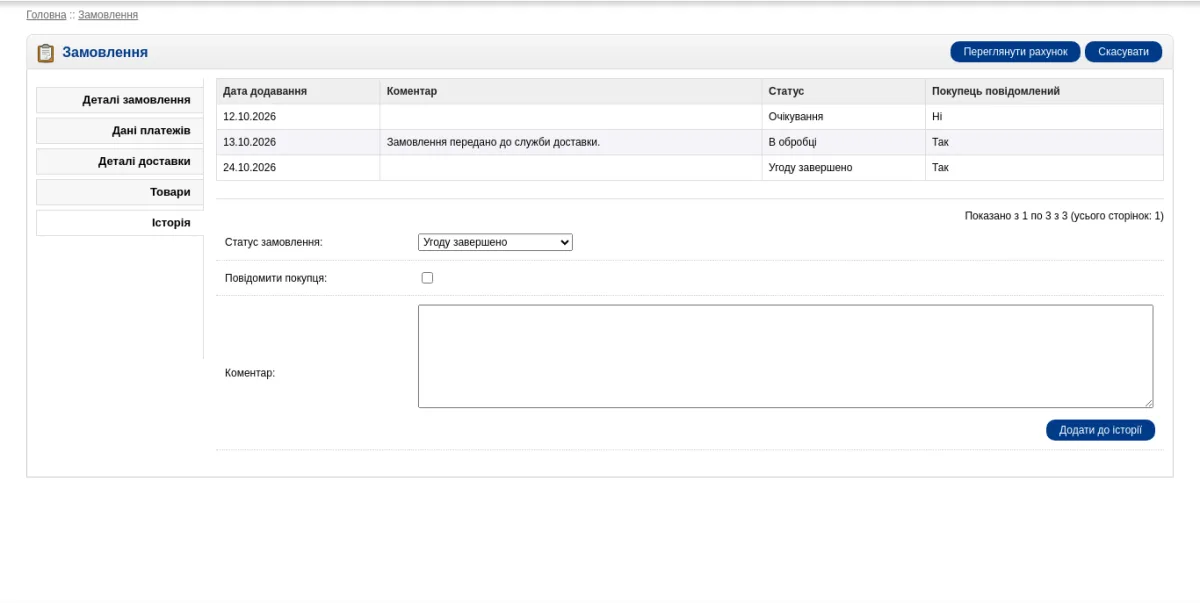Click the Коментар label beside the text area

250,373
